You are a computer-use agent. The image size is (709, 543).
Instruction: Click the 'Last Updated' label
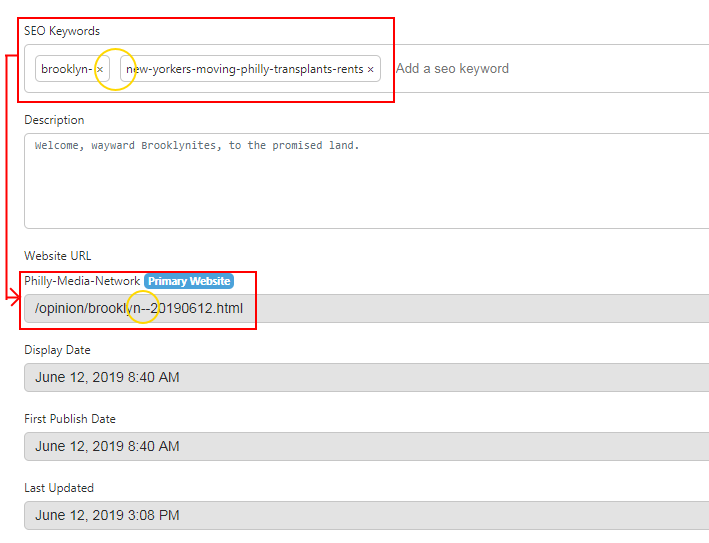(59, 488)
